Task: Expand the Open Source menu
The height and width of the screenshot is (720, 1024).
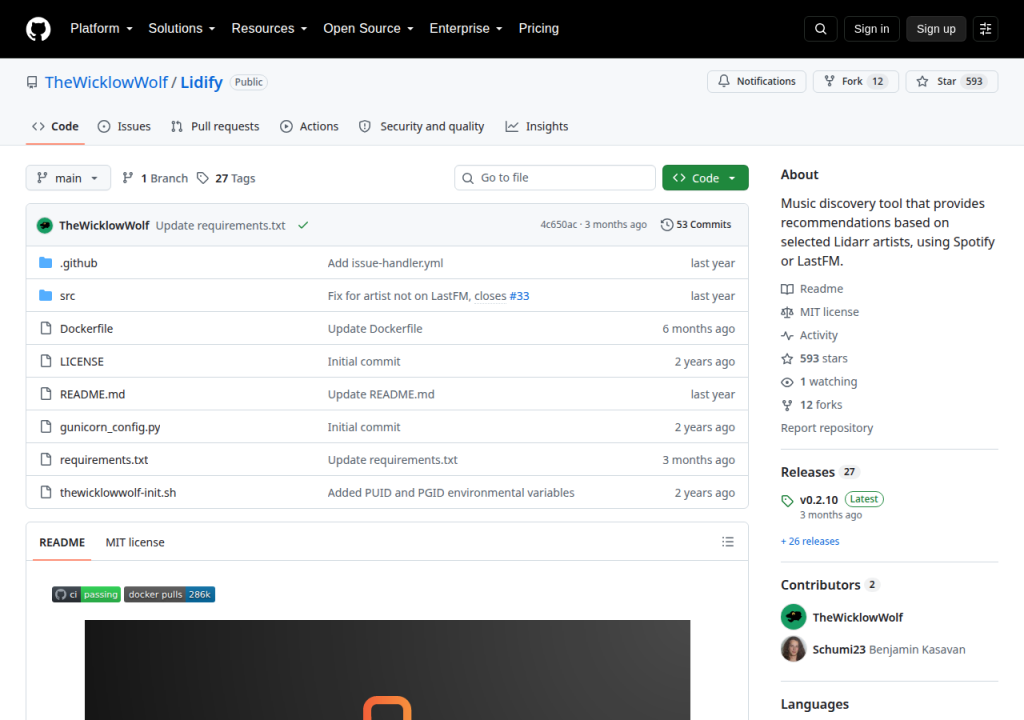Action: pos(368,29)
